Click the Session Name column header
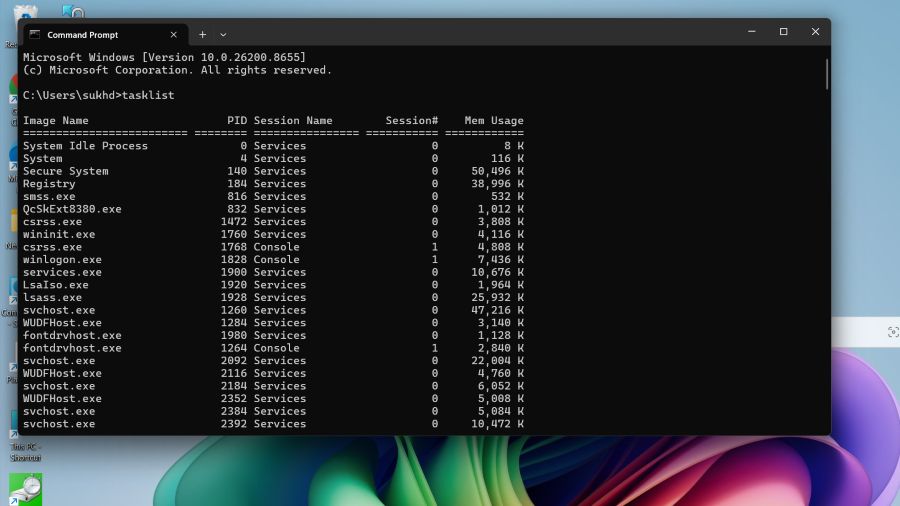This screenshot has width=900, height=506. 293,120
